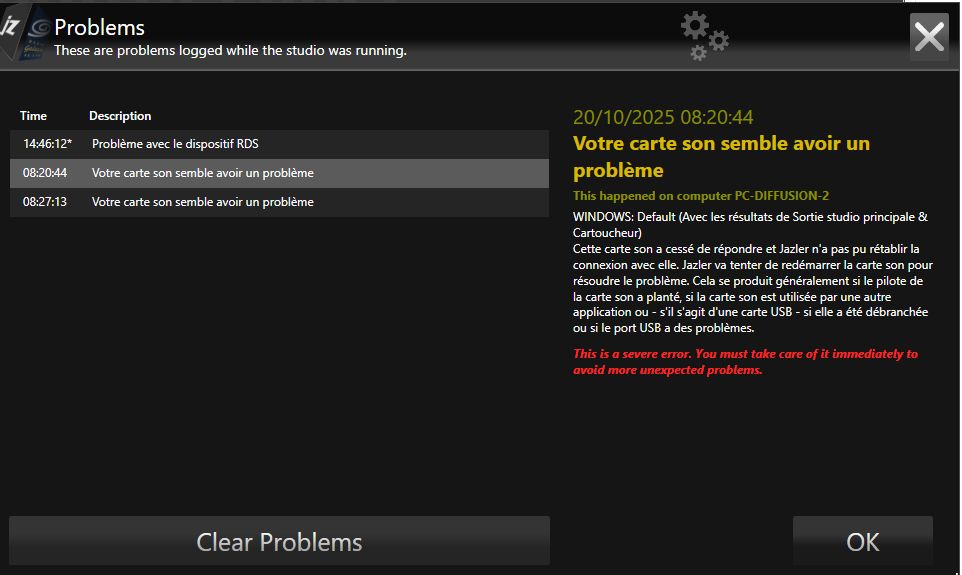Screen dimensions: 962x575
Task: Click the Jazler logo icon in header
Action: [x=24, y=32]
